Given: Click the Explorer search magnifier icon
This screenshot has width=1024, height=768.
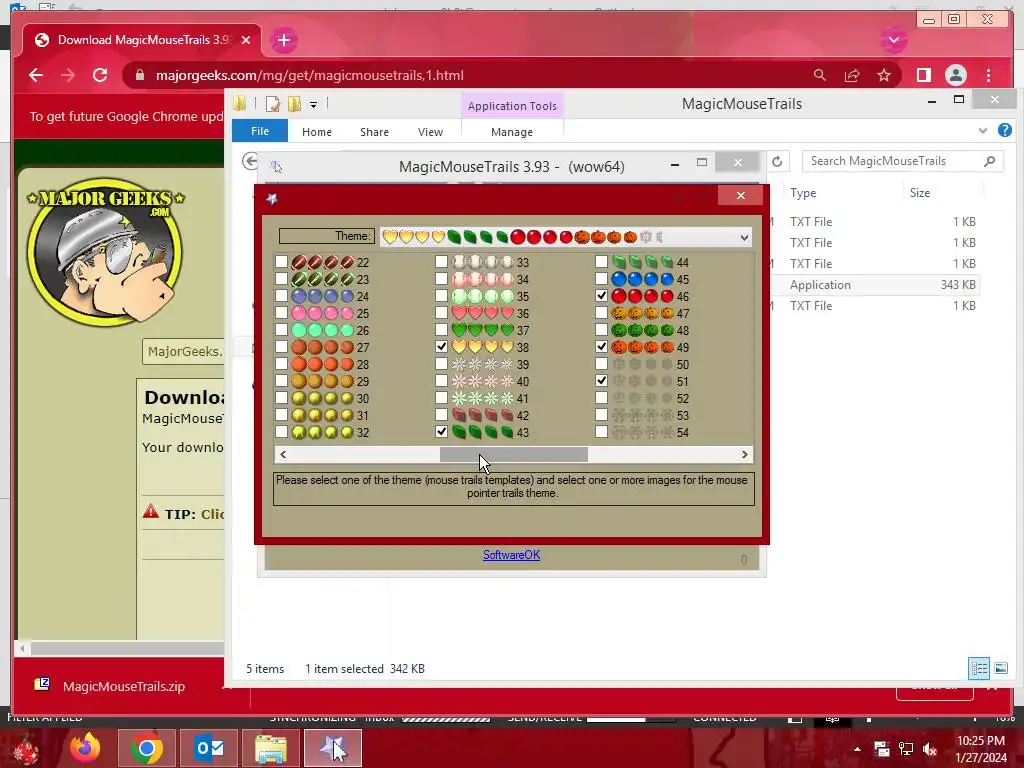Looking at the screenshot, I should click(989, 161).
